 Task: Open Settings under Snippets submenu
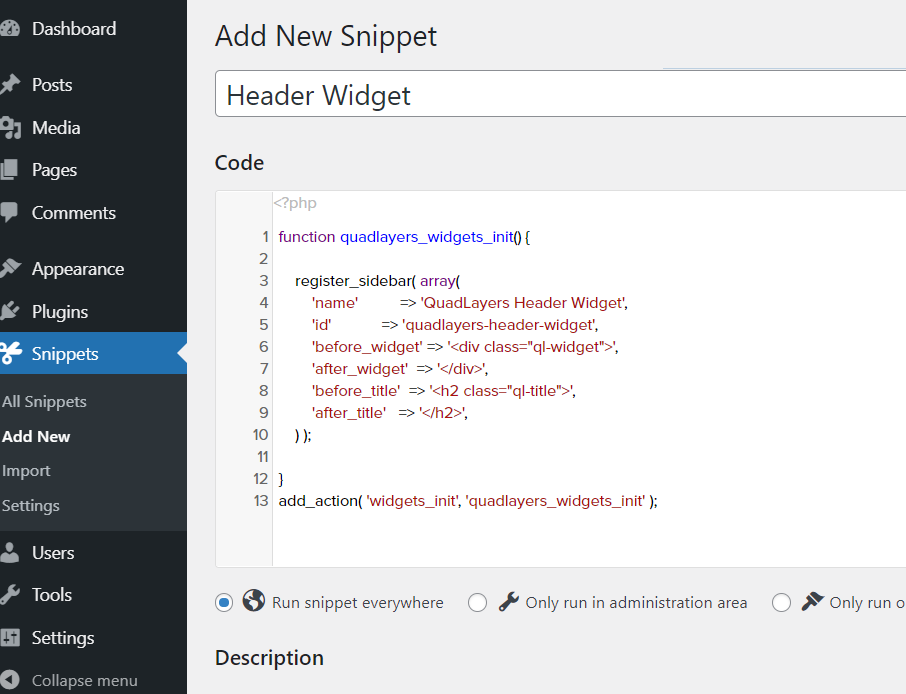coord(31,506)
